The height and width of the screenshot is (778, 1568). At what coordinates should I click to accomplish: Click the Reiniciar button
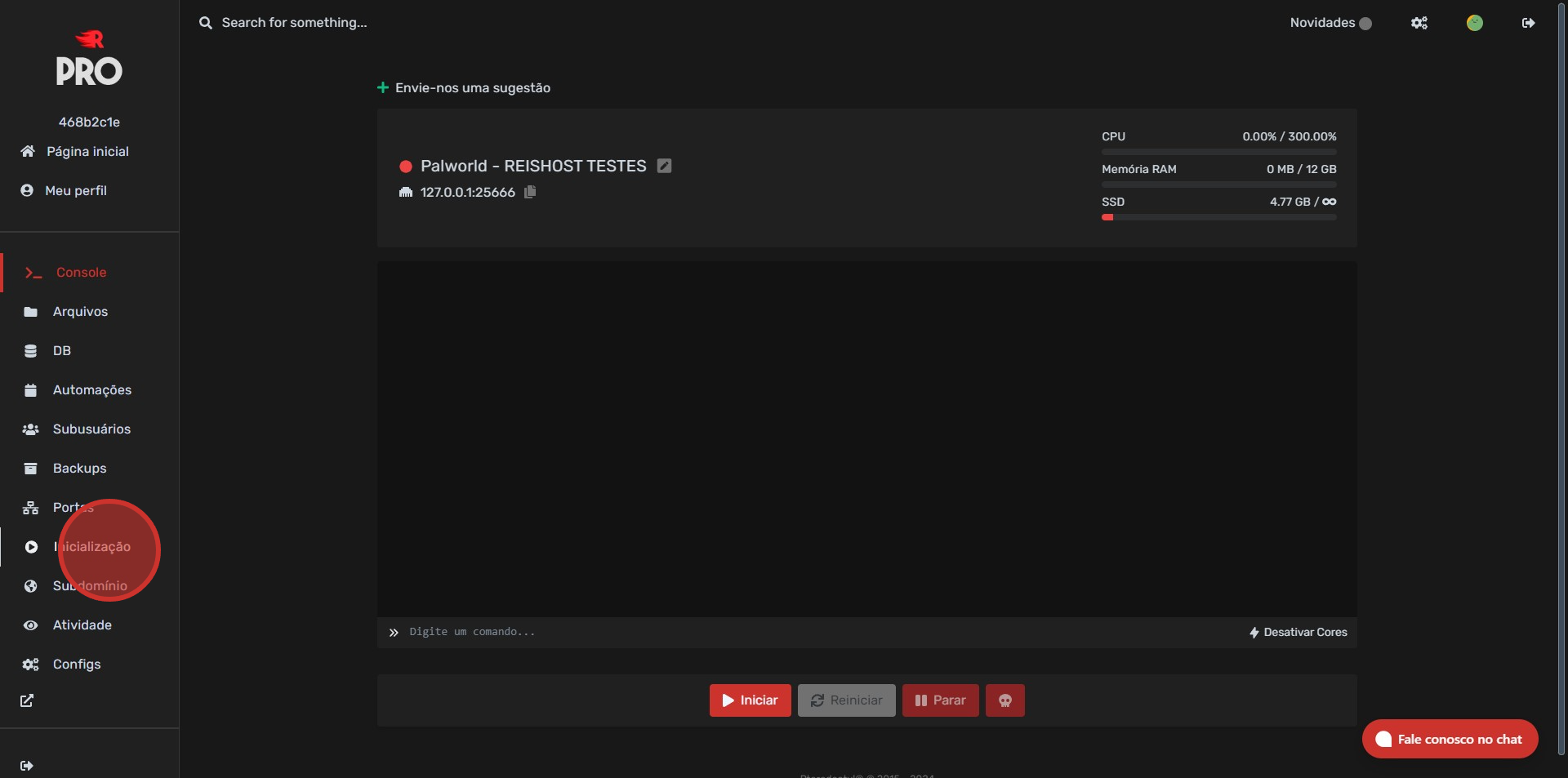[847, 700]
